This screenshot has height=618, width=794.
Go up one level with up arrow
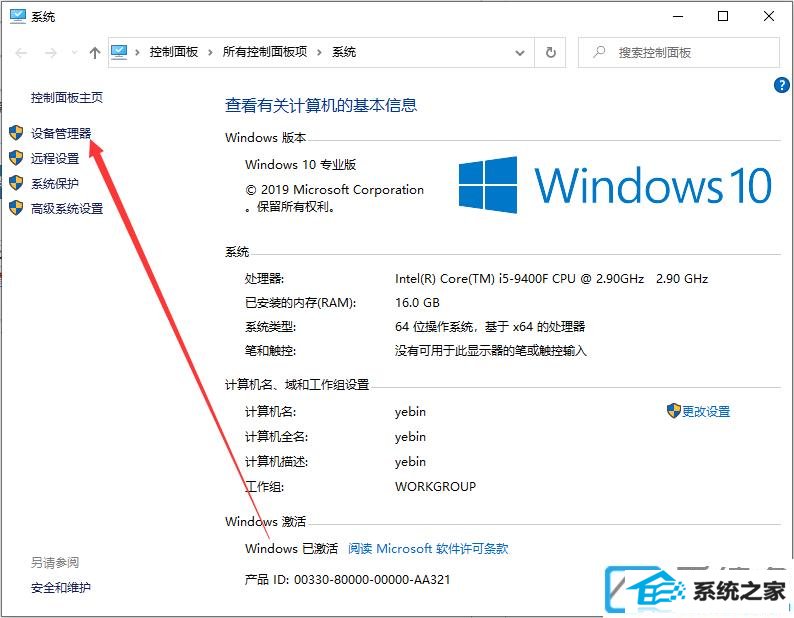point(95,53)
